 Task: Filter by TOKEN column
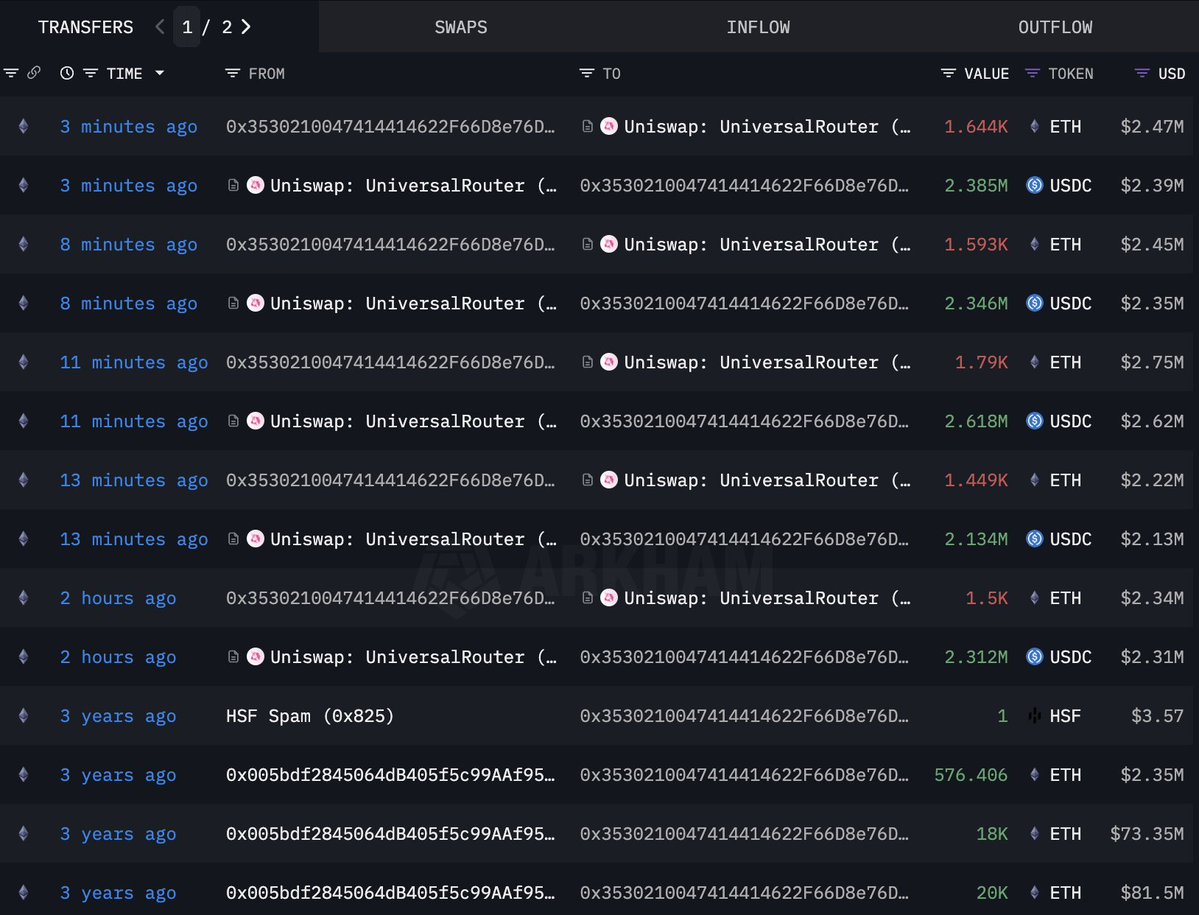[x=1032, y=73]
